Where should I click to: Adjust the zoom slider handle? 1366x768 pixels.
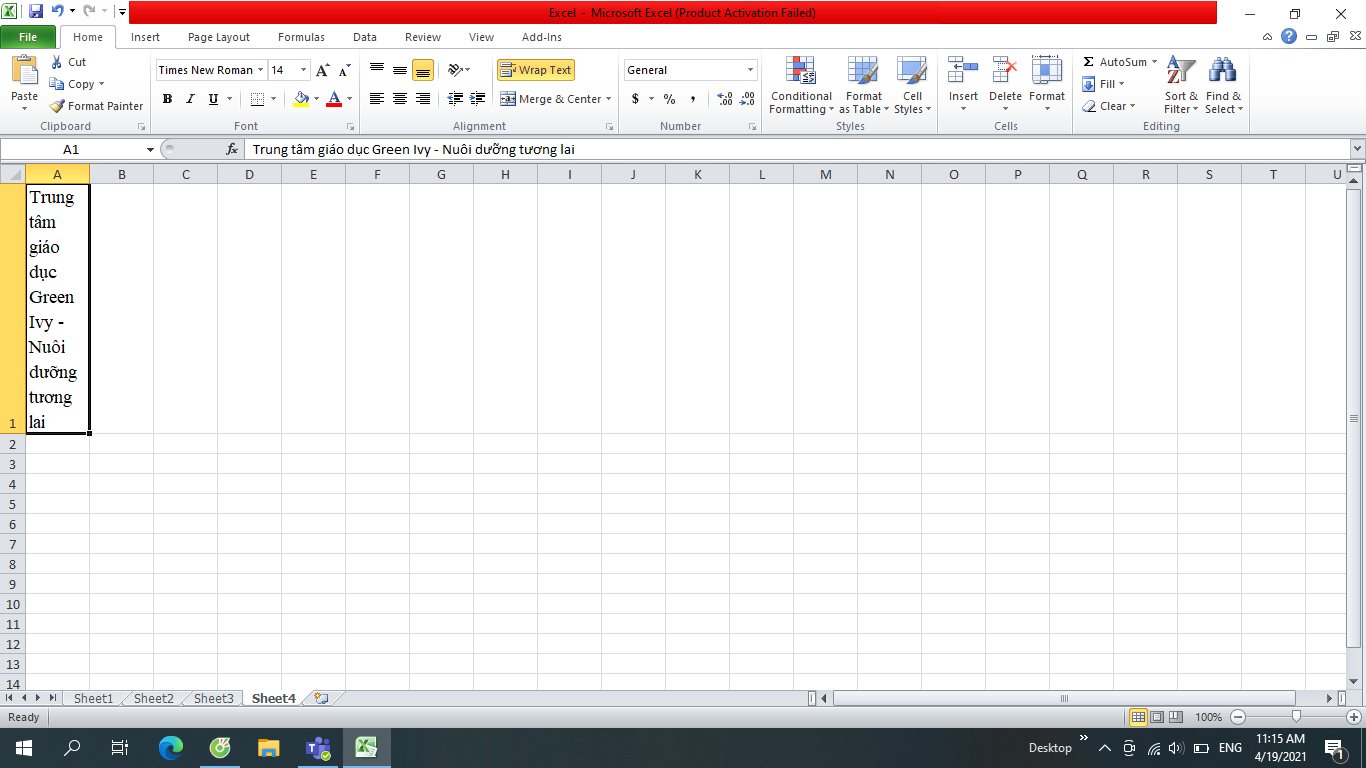(1296, 716)
